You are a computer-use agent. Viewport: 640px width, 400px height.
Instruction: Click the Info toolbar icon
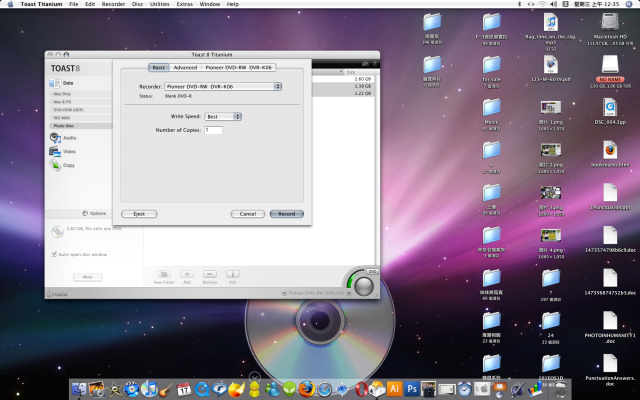(233, 274)
